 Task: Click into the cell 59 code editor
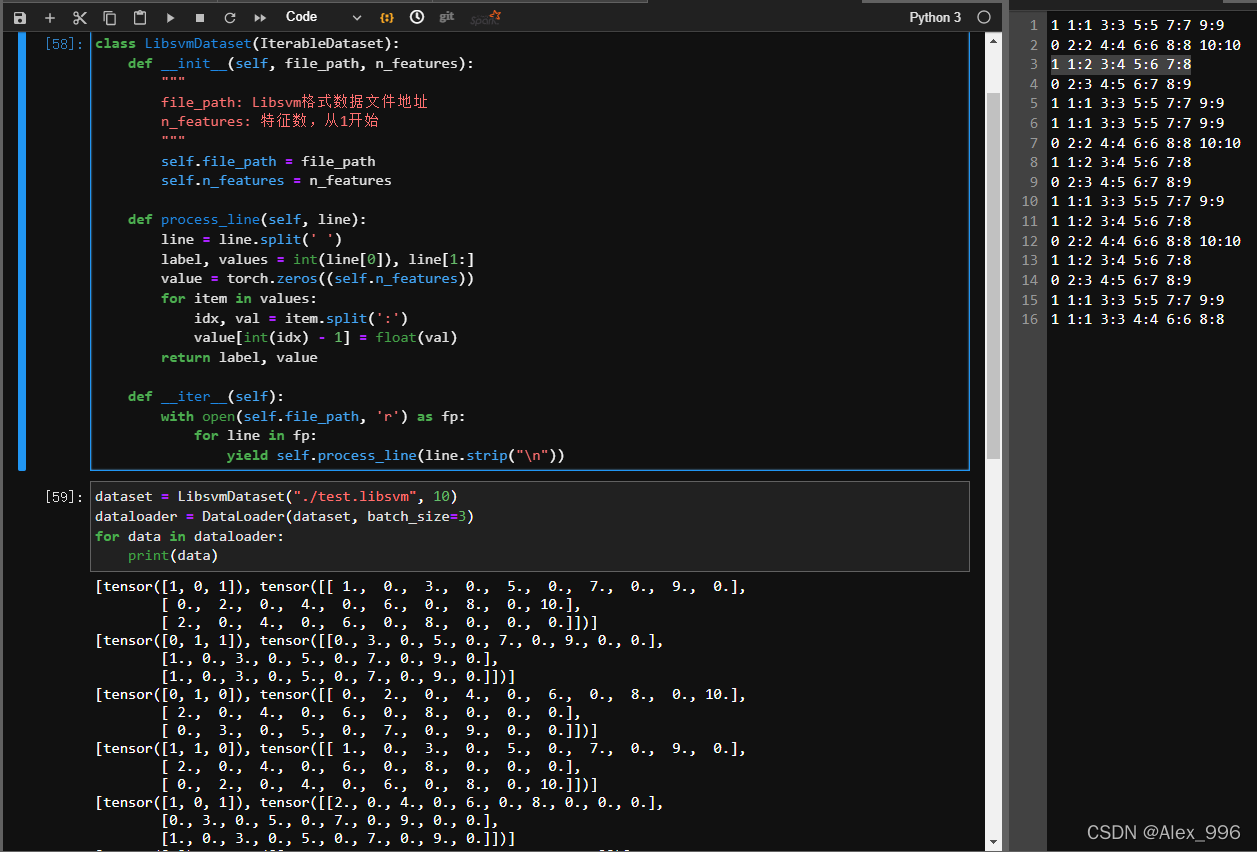coord(530,526)
